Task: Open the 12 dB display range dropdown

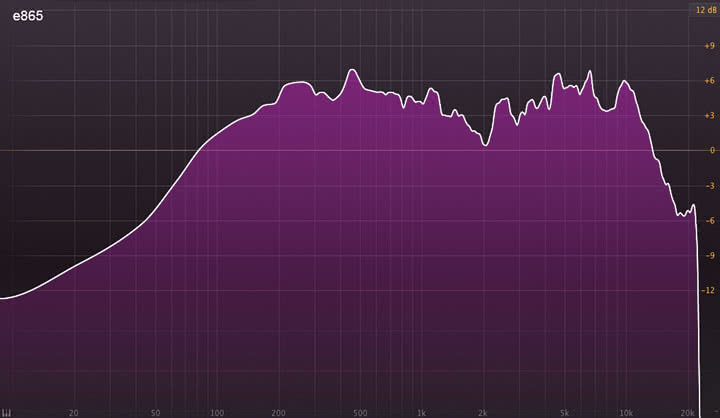Action: click(x=706, y=10)
